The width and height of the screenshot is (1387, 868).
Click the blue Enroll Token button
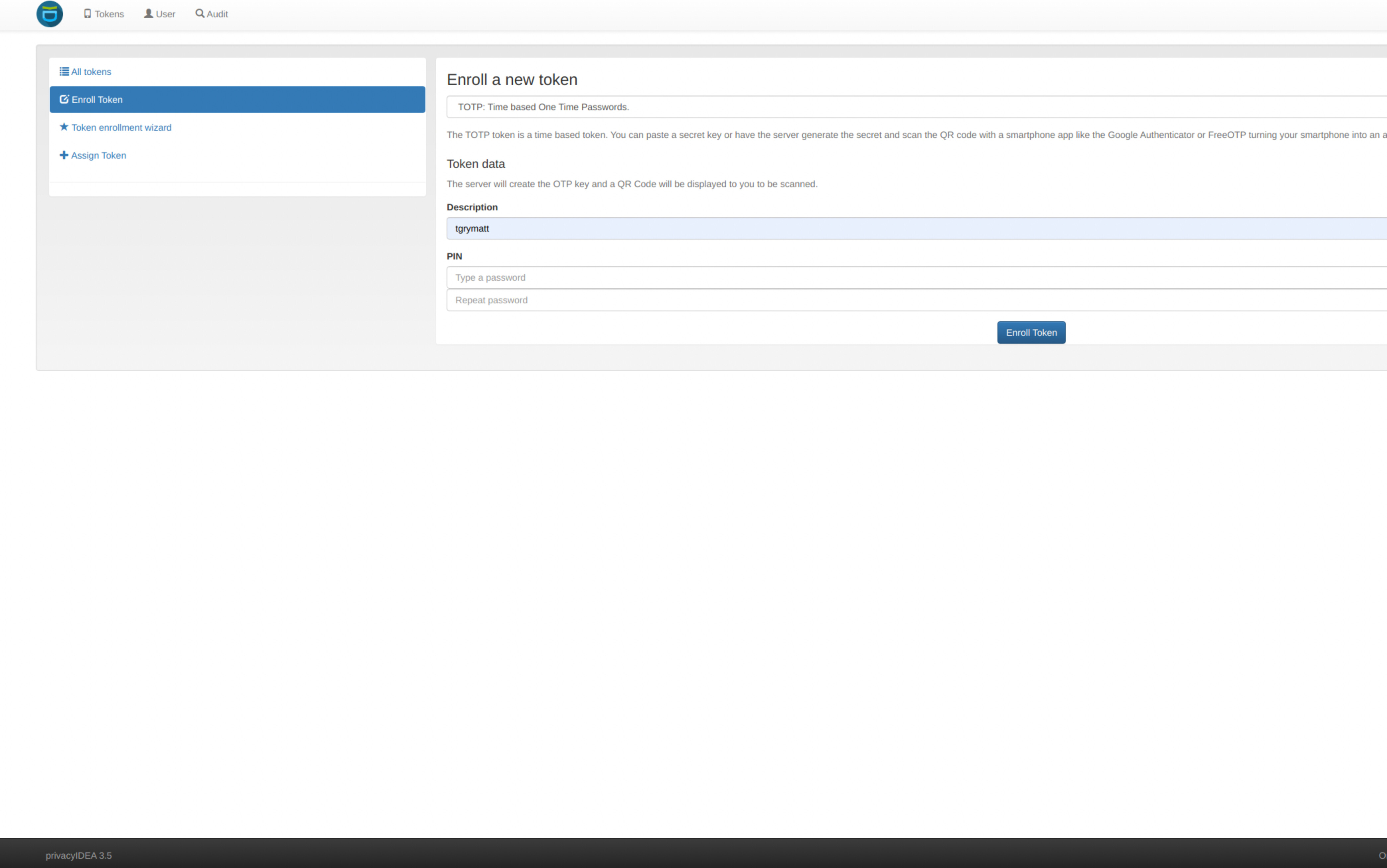[x=1031, y=332]
